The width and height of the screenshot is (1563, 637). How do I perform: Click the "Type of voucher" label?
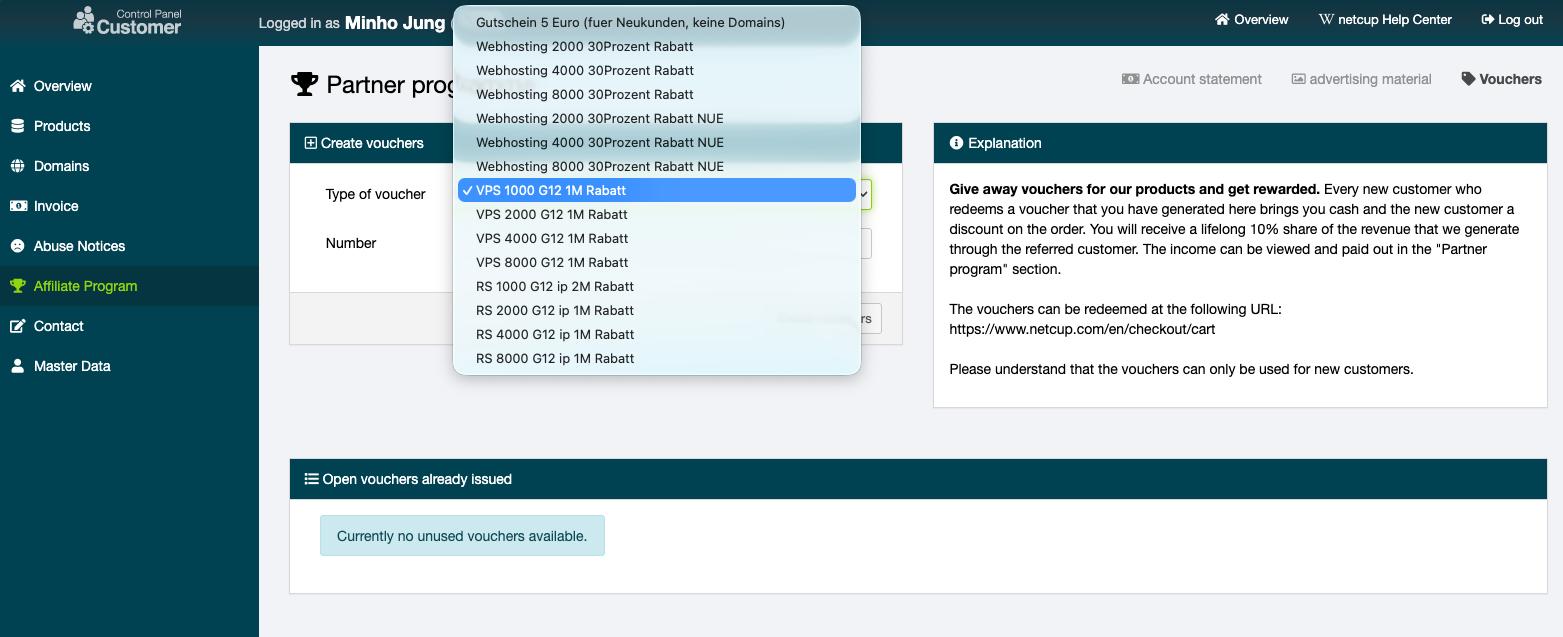point(375,194)
